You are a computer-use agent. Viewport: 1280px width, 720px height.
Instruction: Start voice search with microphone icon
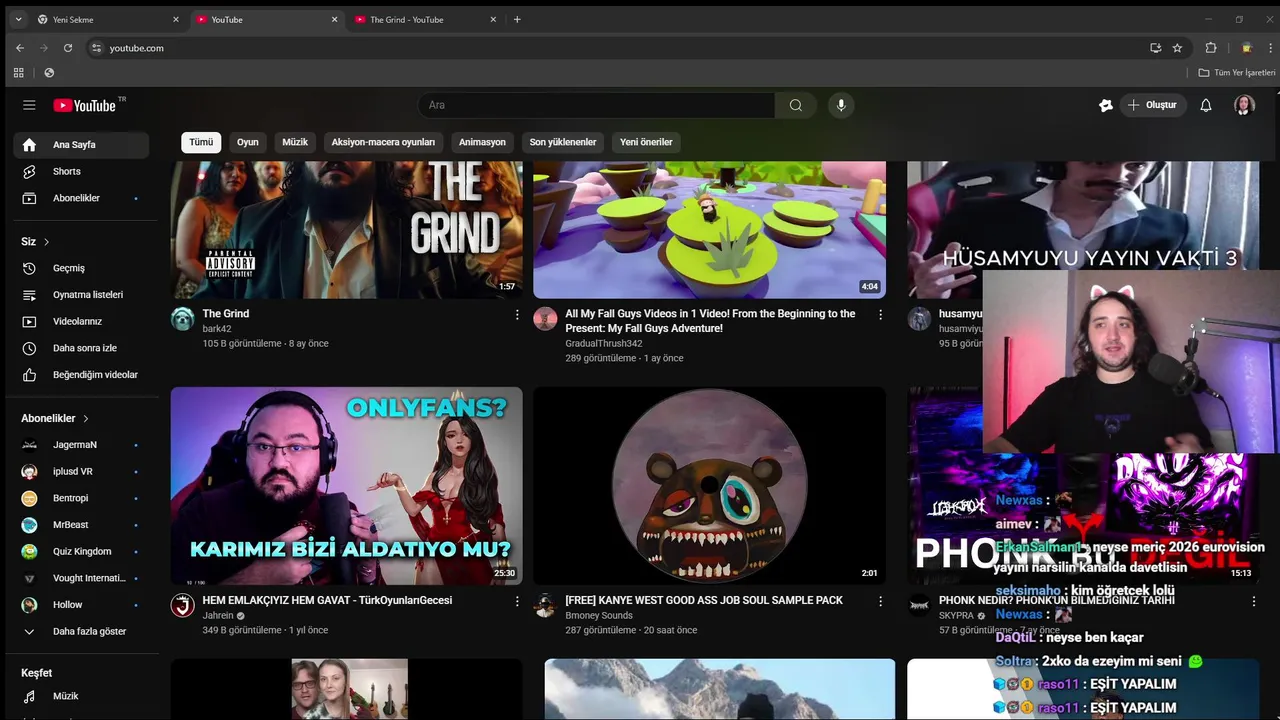(841, 105)
